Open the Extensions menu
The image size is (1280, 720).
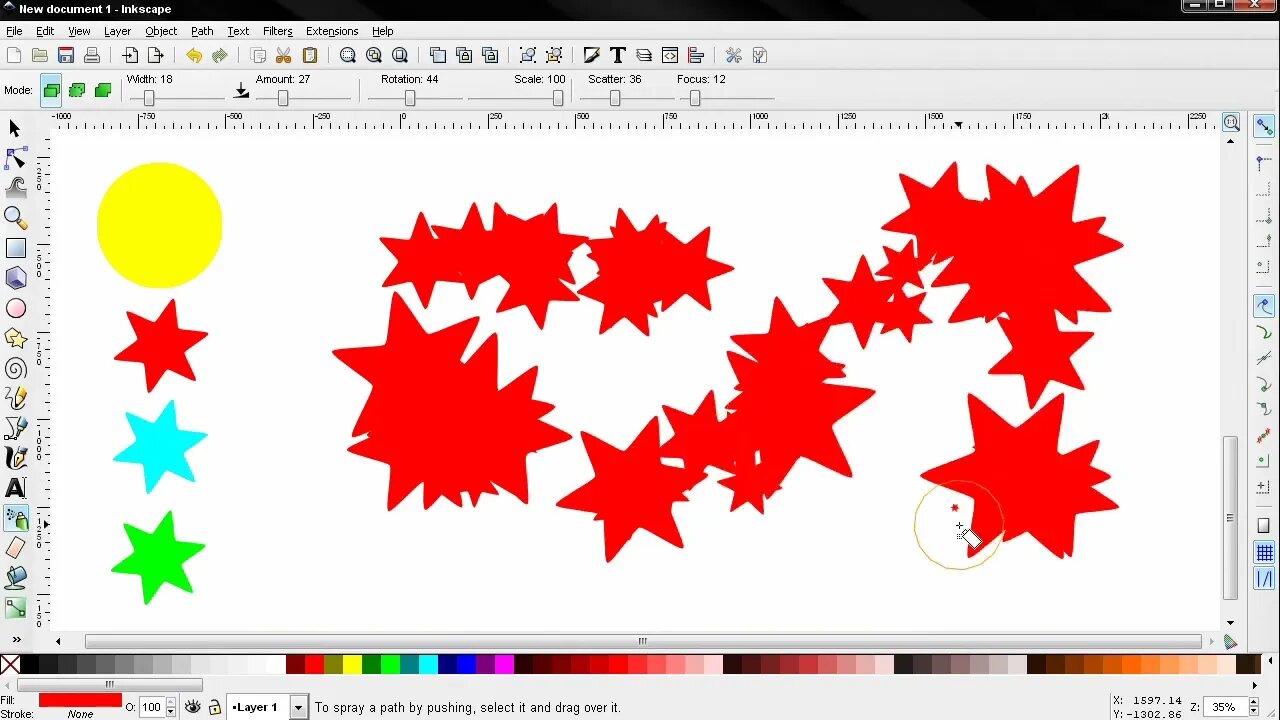[331, 31]
